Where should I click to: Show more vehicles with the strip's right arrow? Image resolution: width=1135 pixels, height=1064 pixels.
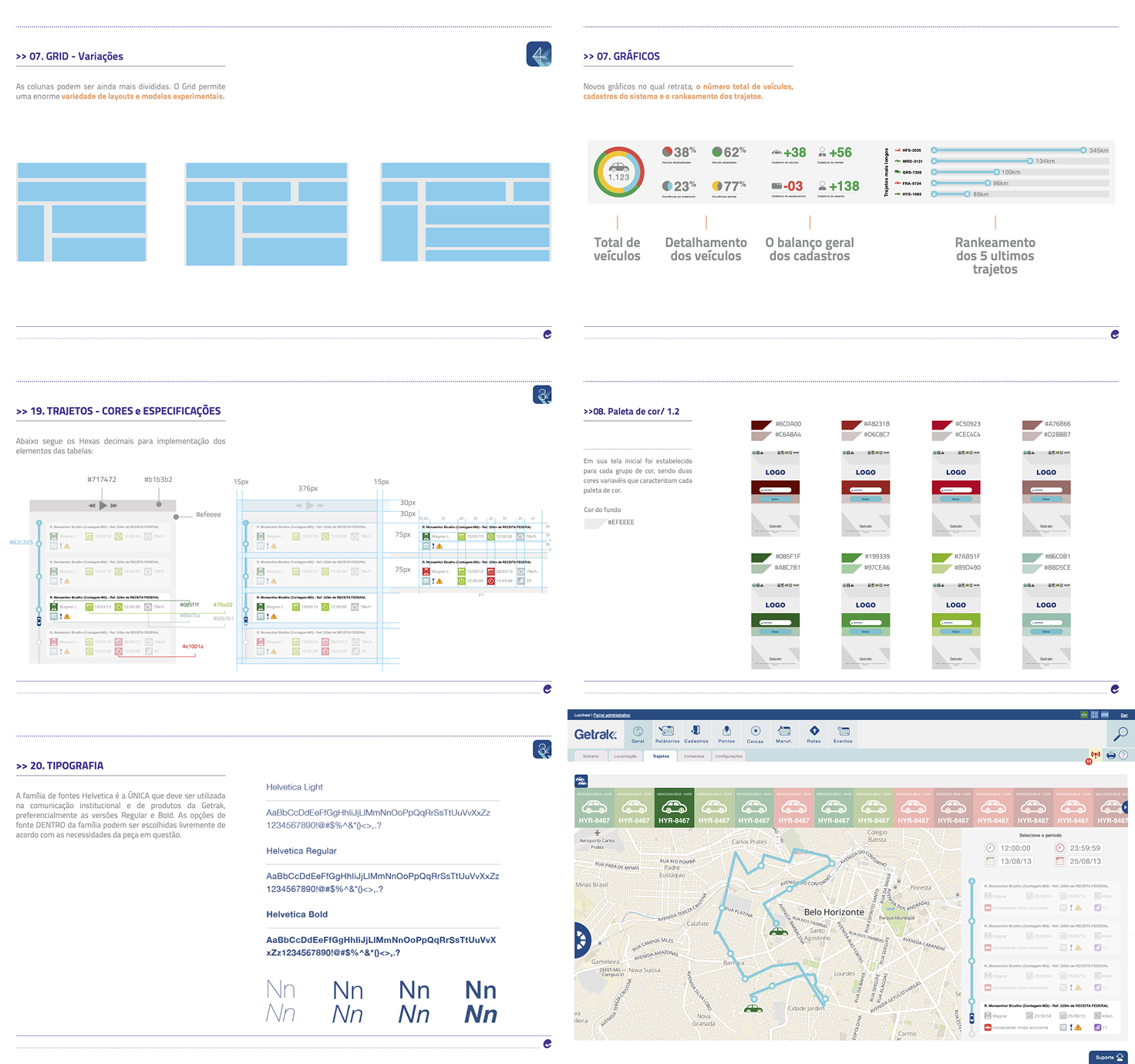[x=1125, y=807]
